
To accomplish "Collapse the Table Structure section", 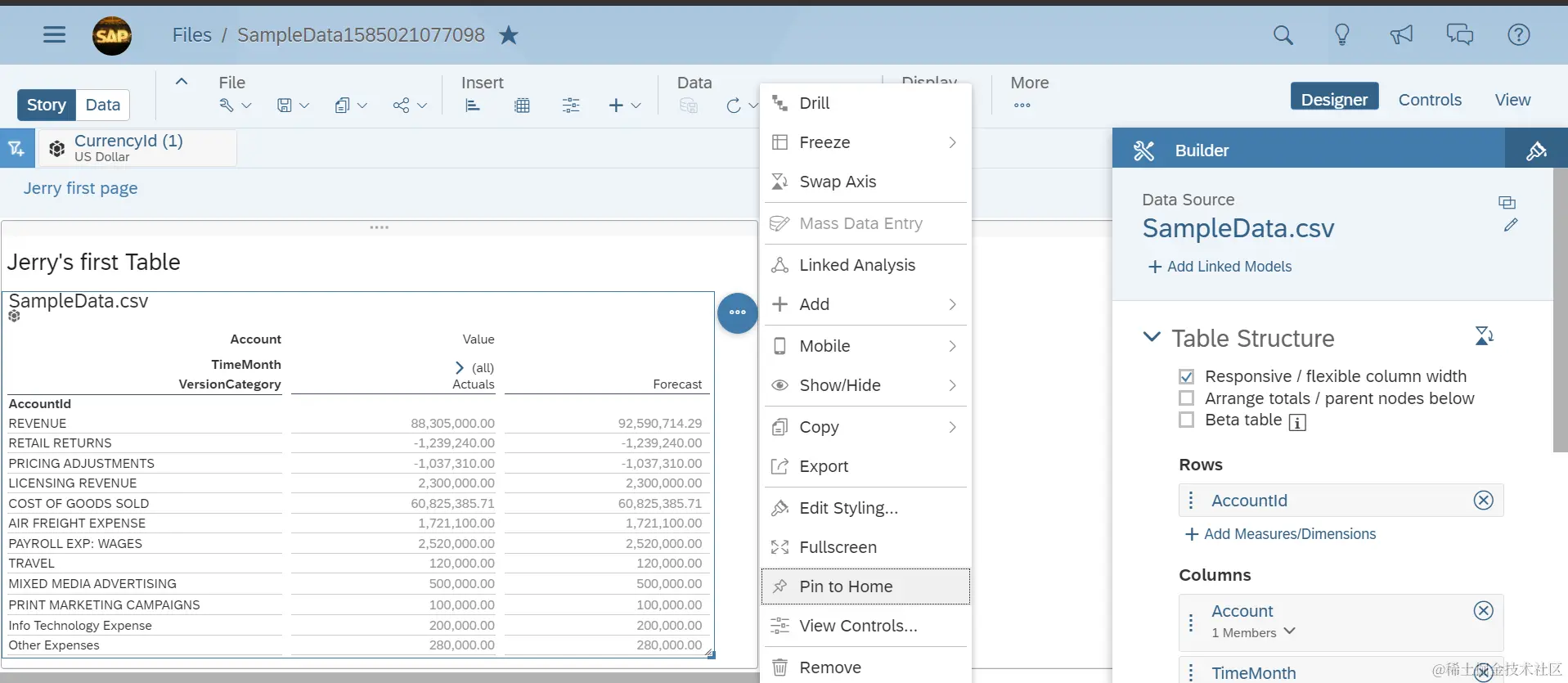I will [1152, 337].
